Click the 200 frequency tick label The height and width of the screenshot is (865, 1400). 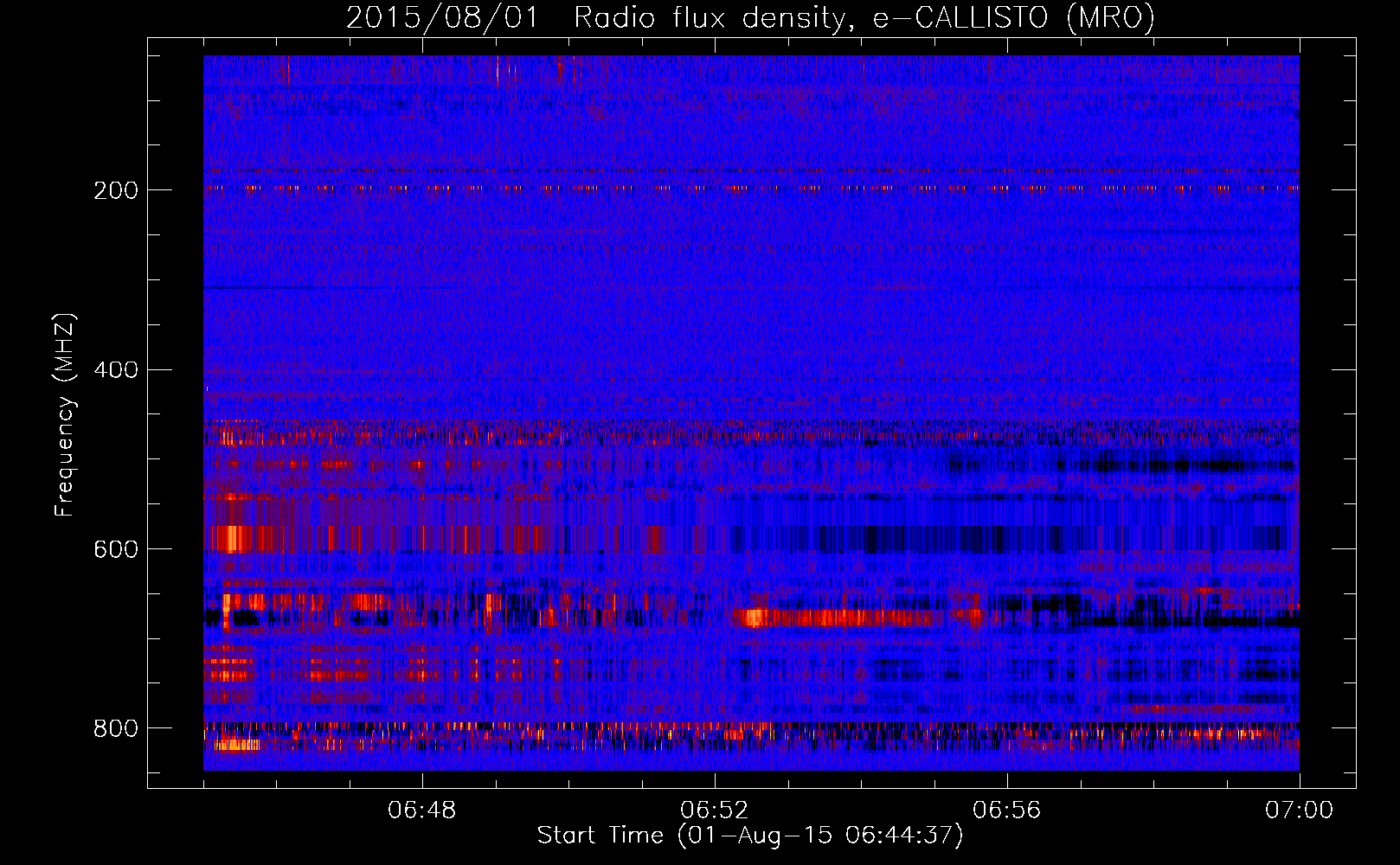(116, 190)
